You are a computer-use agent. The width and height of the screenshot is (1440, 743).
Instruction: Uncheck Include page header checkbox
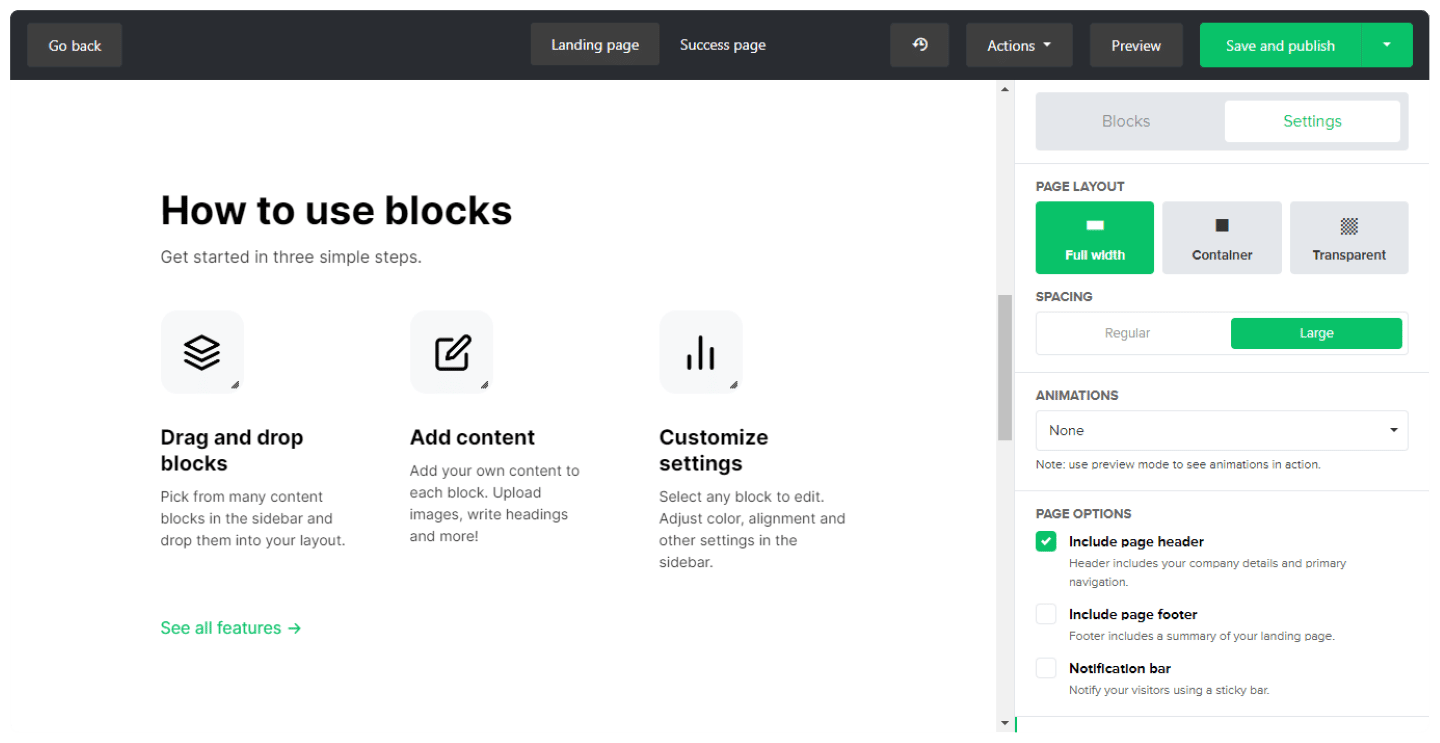tap(1046, 541)
